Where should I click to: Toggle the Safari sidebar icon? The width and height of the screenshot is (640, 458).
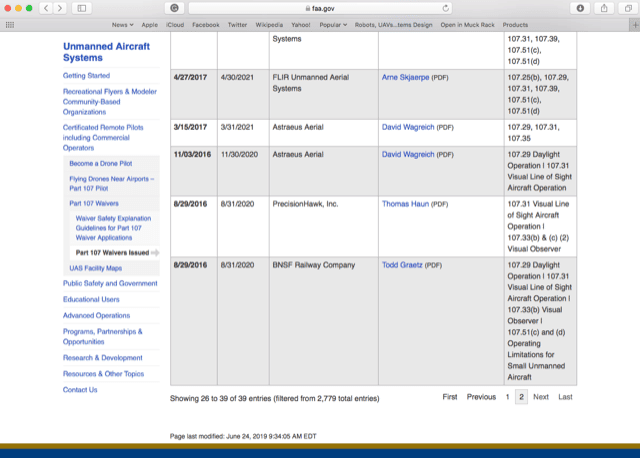[x=82, y=8]
